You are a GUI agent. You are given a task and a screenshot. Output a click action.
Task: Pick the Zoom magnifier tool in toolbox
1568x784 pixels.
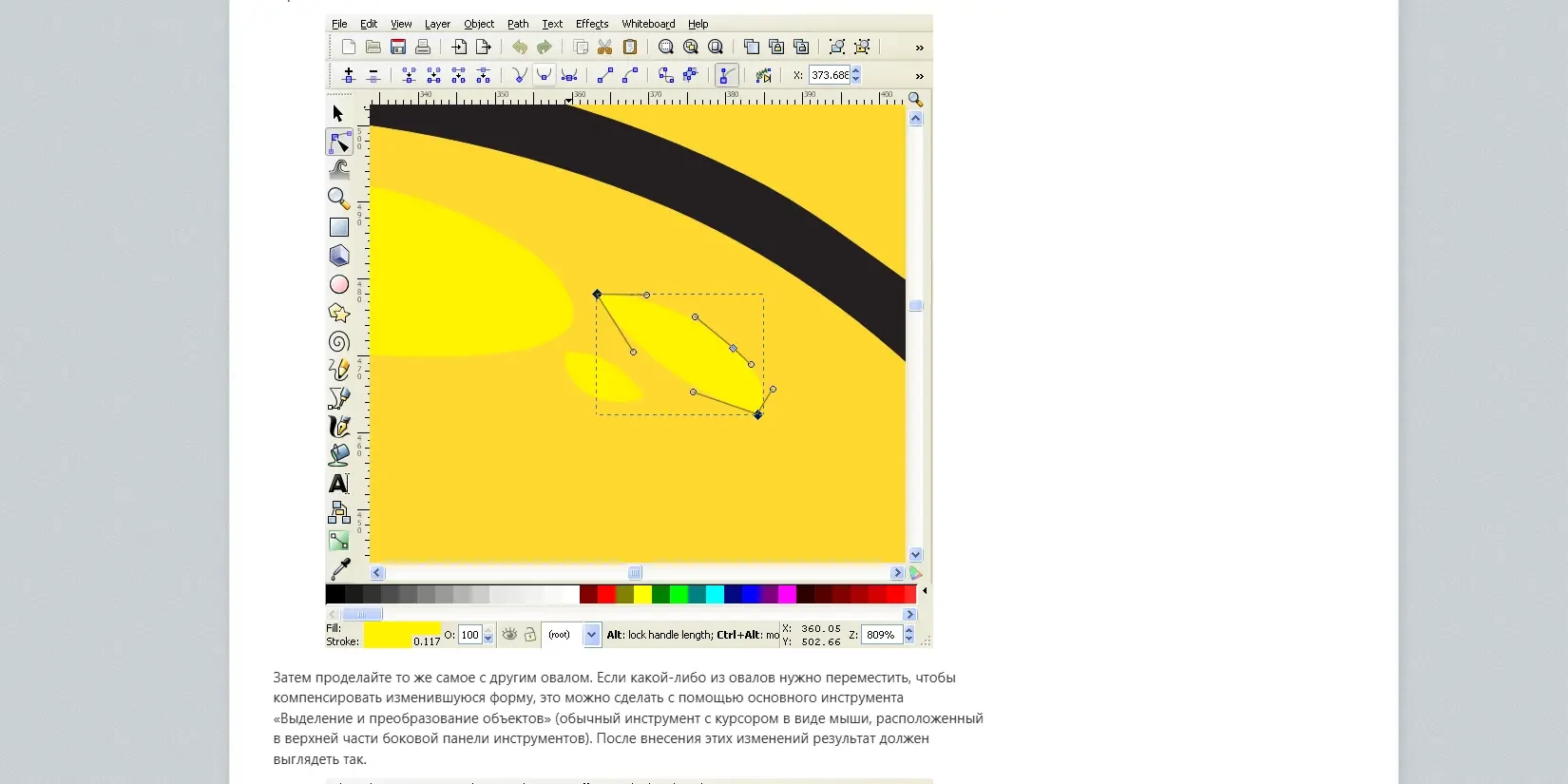click(x=339, y=199)
